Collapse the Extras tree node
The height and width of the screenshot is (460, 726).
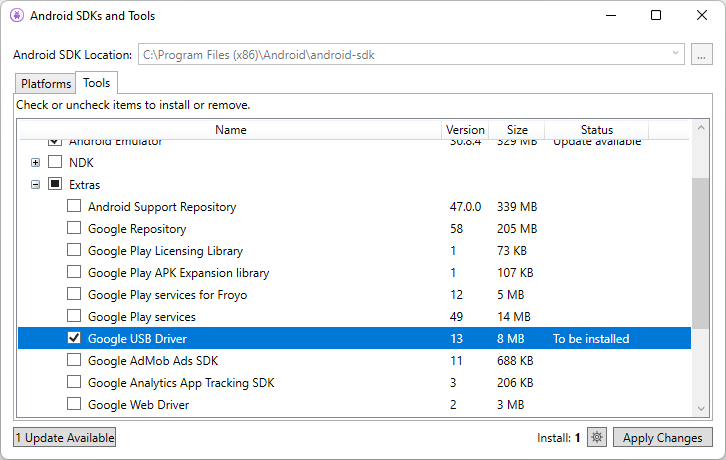tap(36, 185)
